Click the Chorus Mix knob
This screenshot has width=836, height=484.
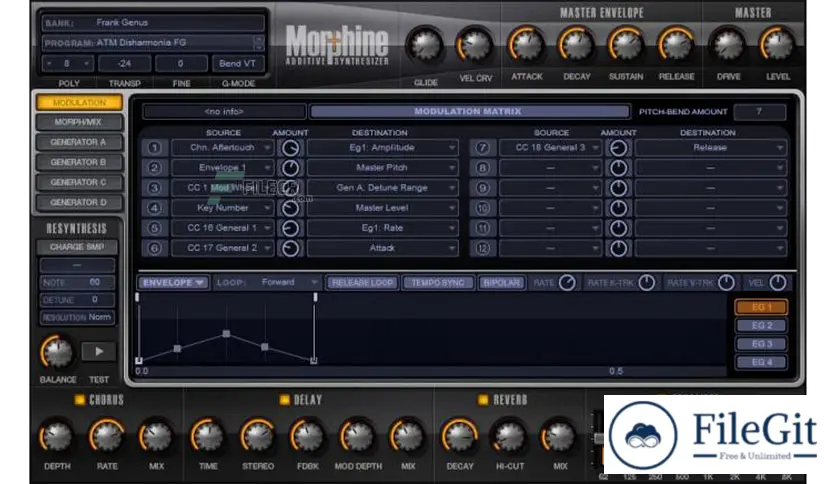pos(156,437)
